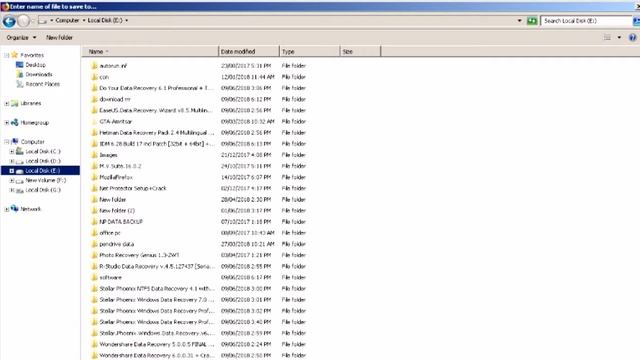Click Do Your Data Recovery folder icon
This screenshot has width=640, height=360.
(94, 88)
